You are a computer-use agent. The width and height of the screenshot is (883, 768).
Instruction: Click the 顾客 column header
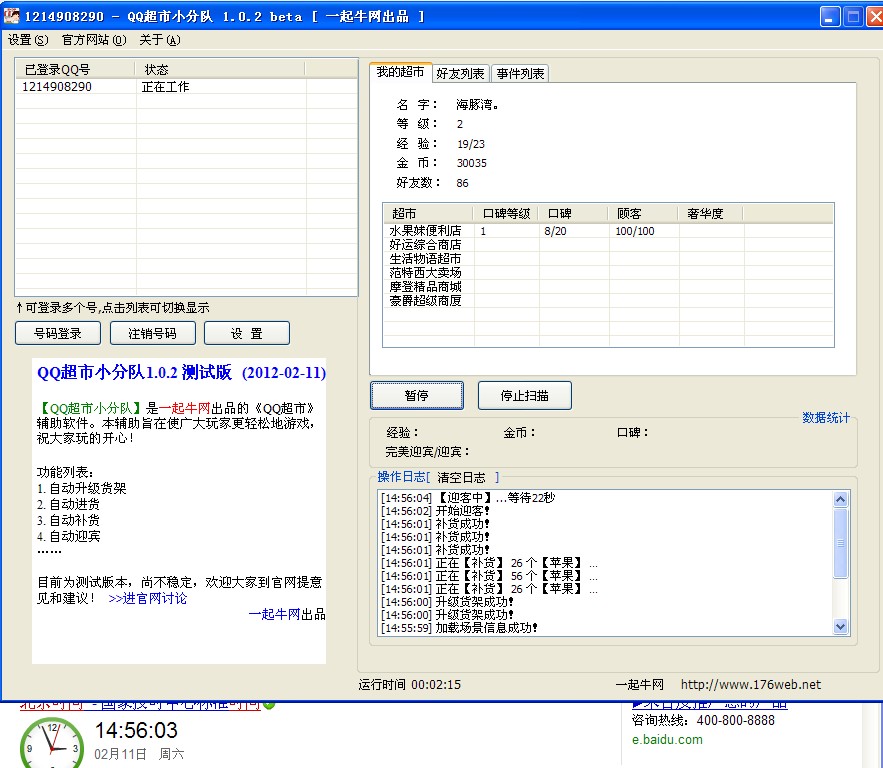pyautogui.click(x=643, y=214)
